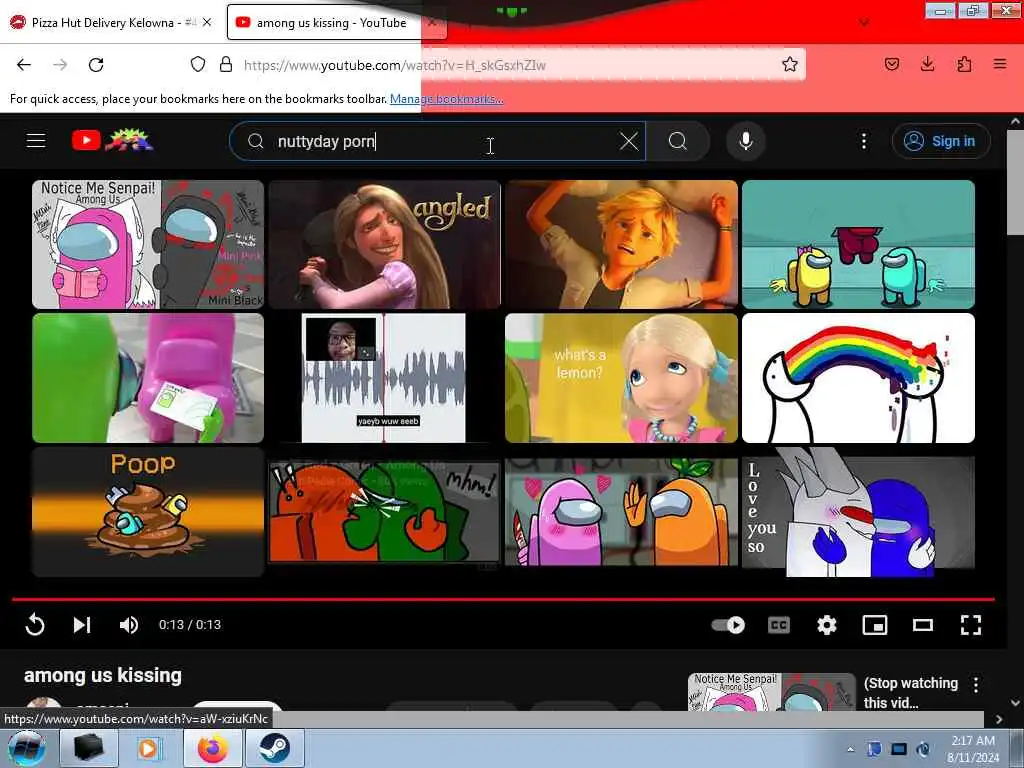The width and height of the screenshot is (1024, 768).
Task: Start voice search with microphone
Action: (x=746, y=141)
